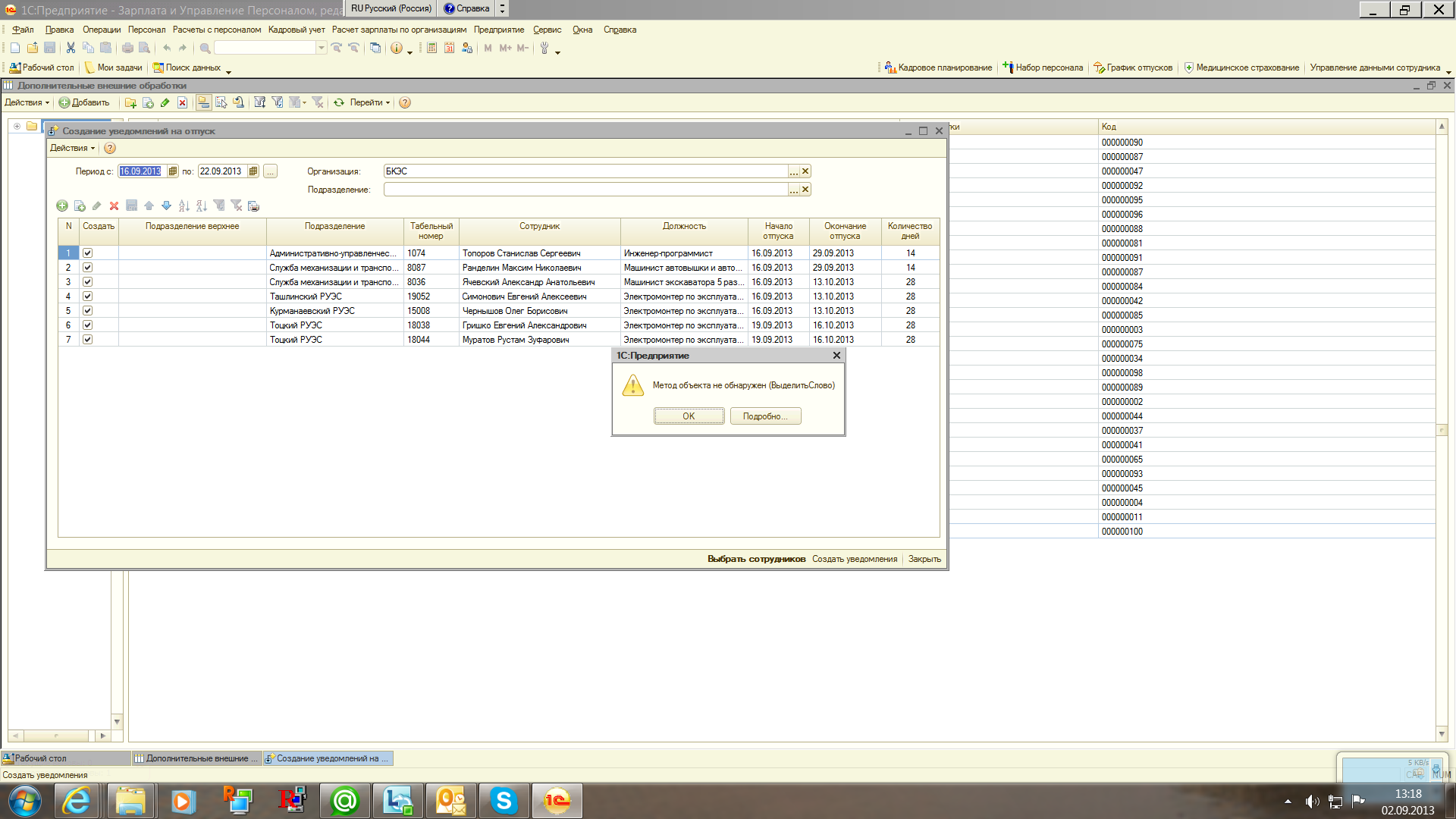Open График отпусков from top panel
The image size is (1456, 819).
pyautogui.click(x=1133, y=67)
